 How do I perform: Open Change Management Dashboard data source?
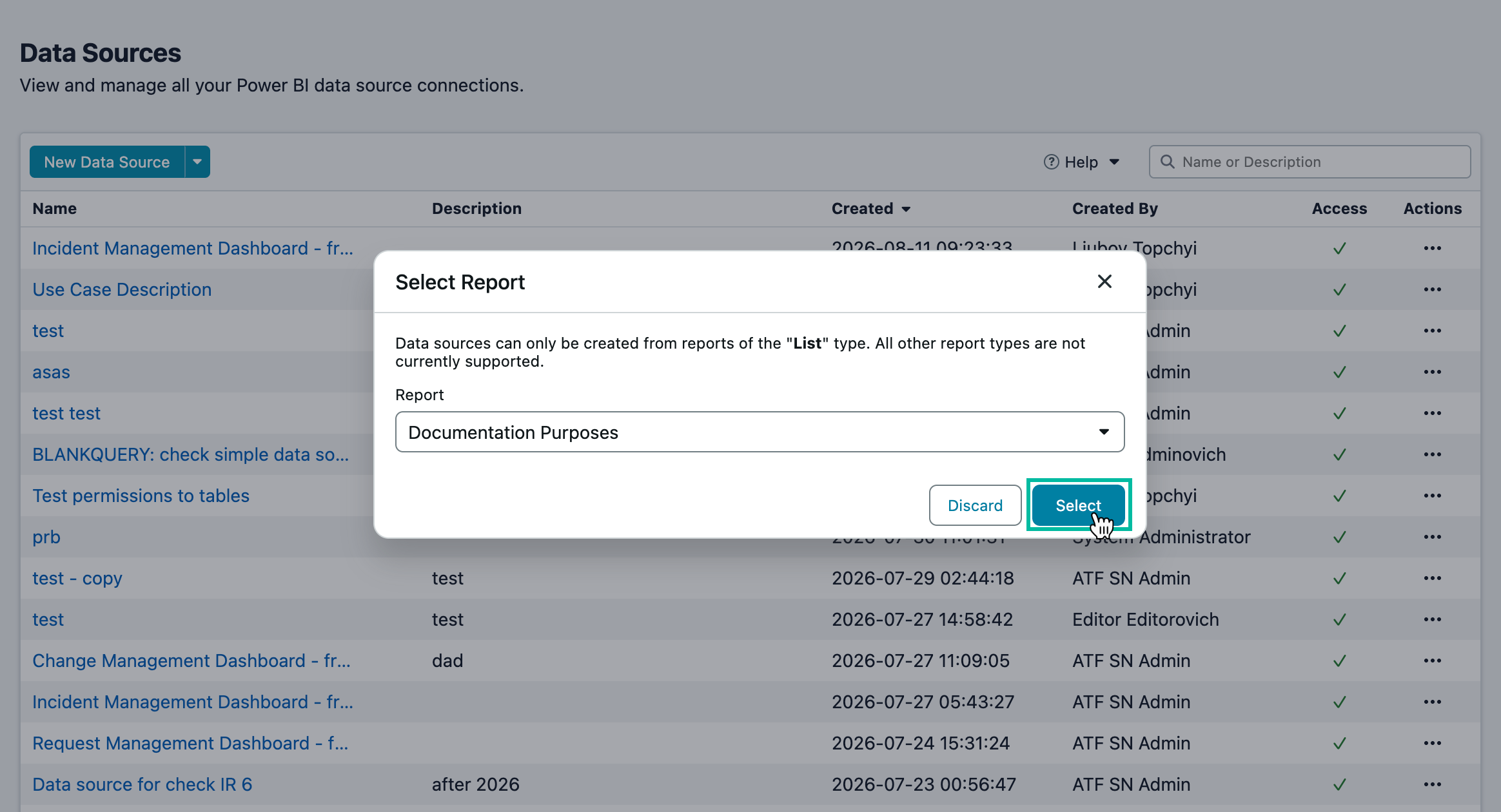[191, 661]
